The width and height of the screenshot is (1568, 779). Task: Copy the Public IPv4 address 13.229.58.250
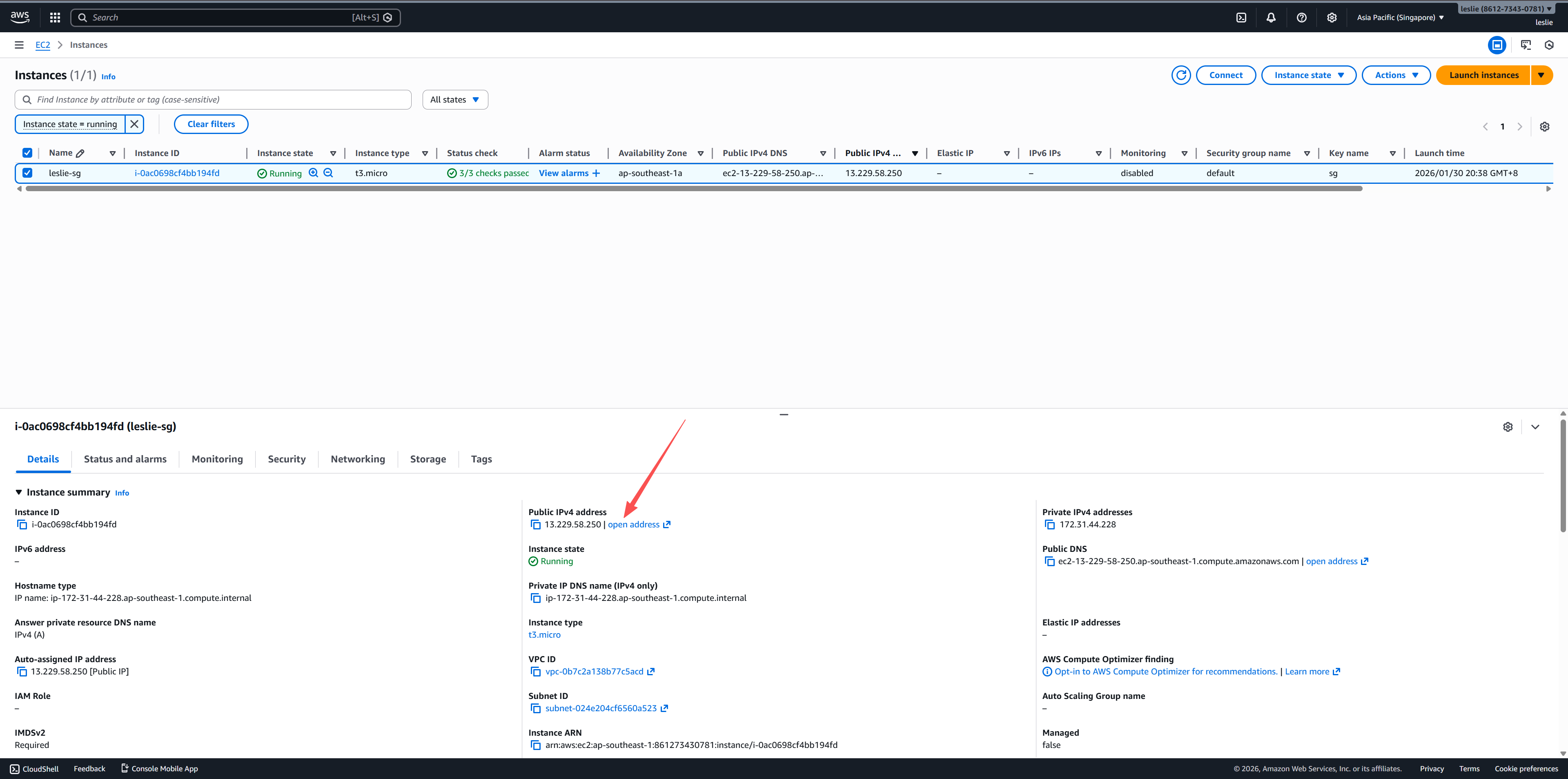click(x=536, y=525)
